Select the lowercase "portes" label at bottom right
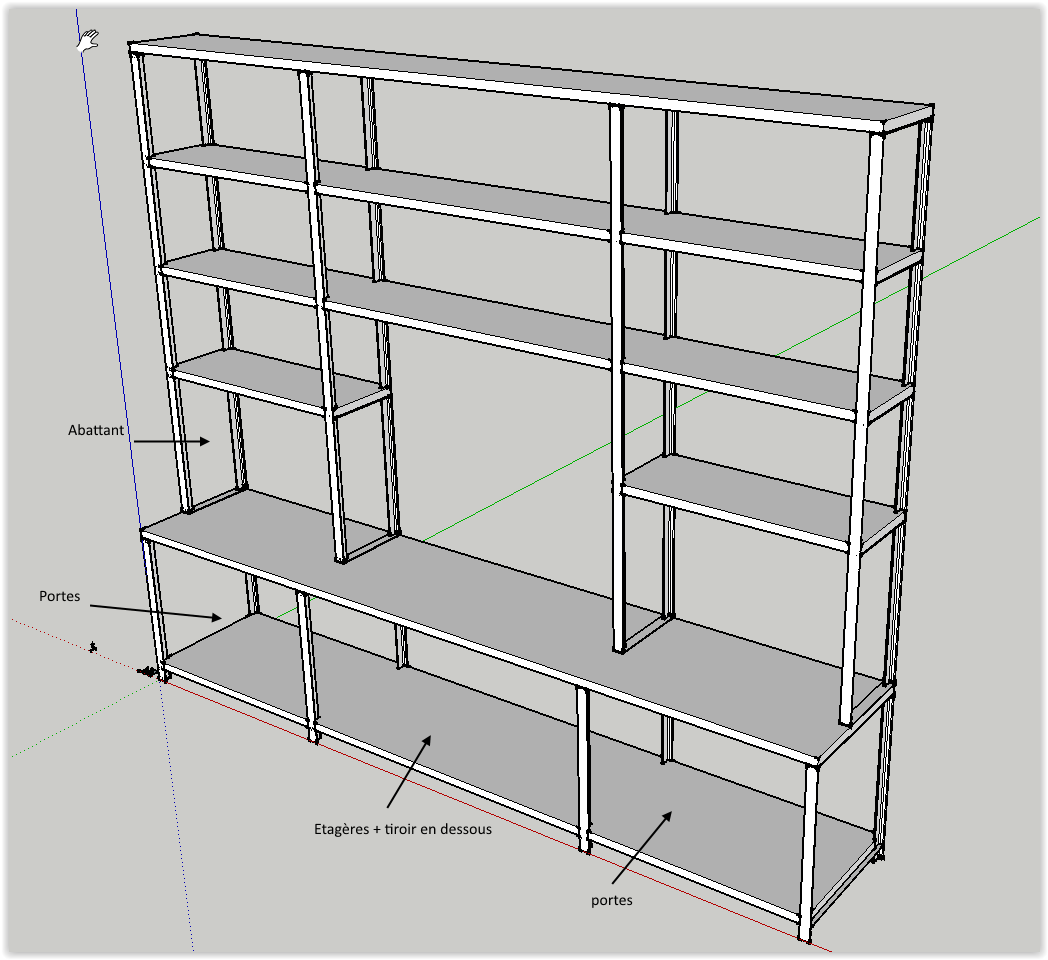The width and height of the screenshot is (1048, 960). (611, 900)
